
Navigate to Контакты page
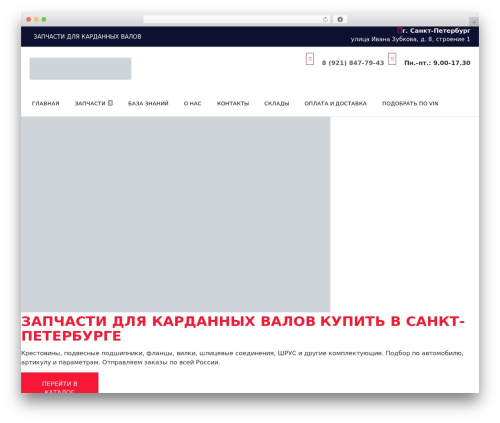[233, 103]
